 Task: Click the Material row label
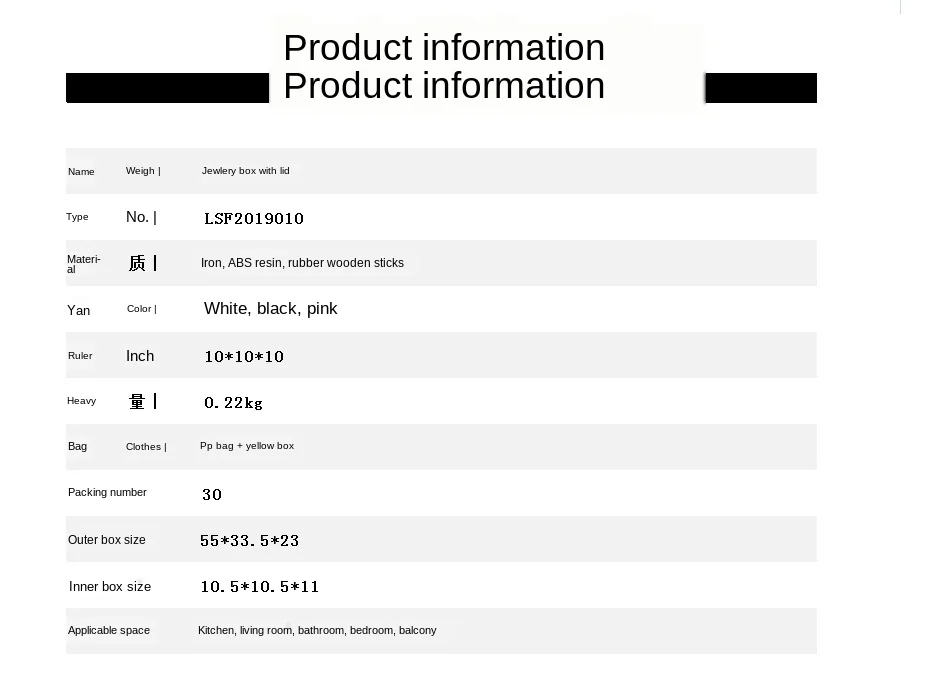click(84, 264)
